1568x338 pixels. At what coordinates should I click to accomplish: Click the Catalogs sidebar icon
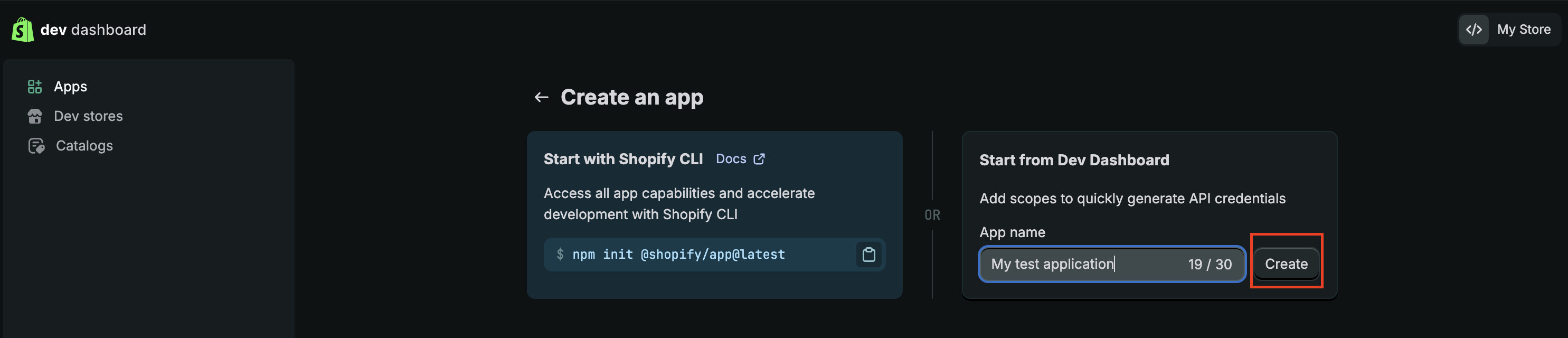[36, 146]
